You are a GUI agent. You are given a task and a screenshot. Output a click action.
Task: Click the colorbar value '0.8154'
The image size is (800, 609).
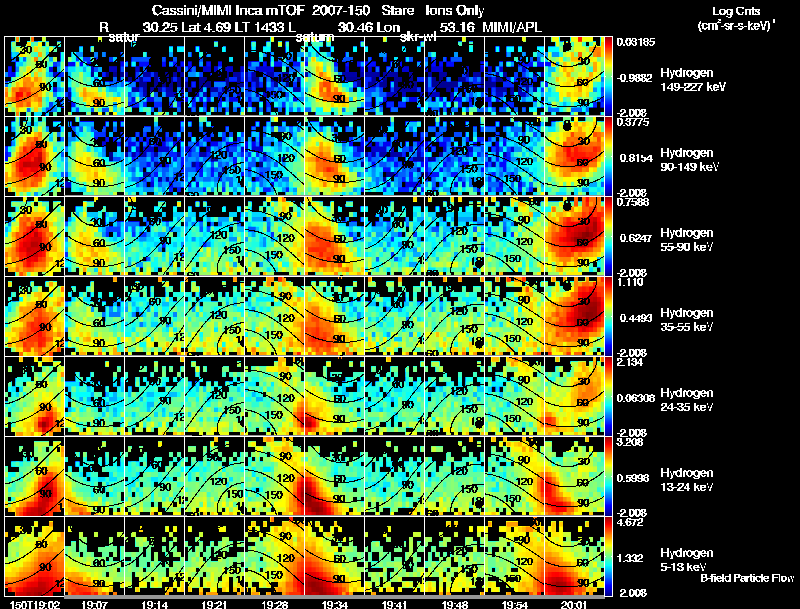point(636,158)
